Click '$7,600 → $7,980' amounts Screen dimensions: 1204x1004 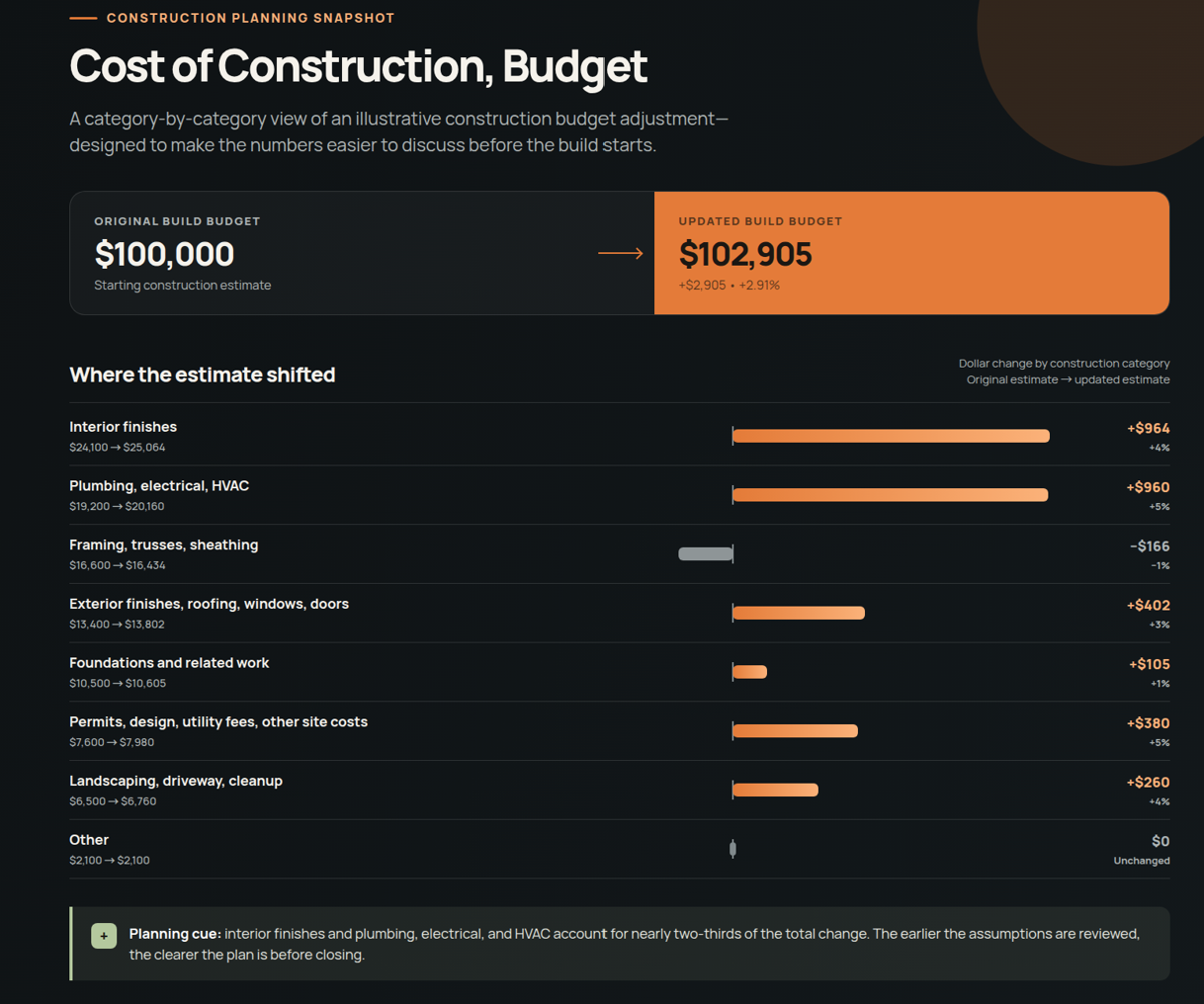coord(112,742)
